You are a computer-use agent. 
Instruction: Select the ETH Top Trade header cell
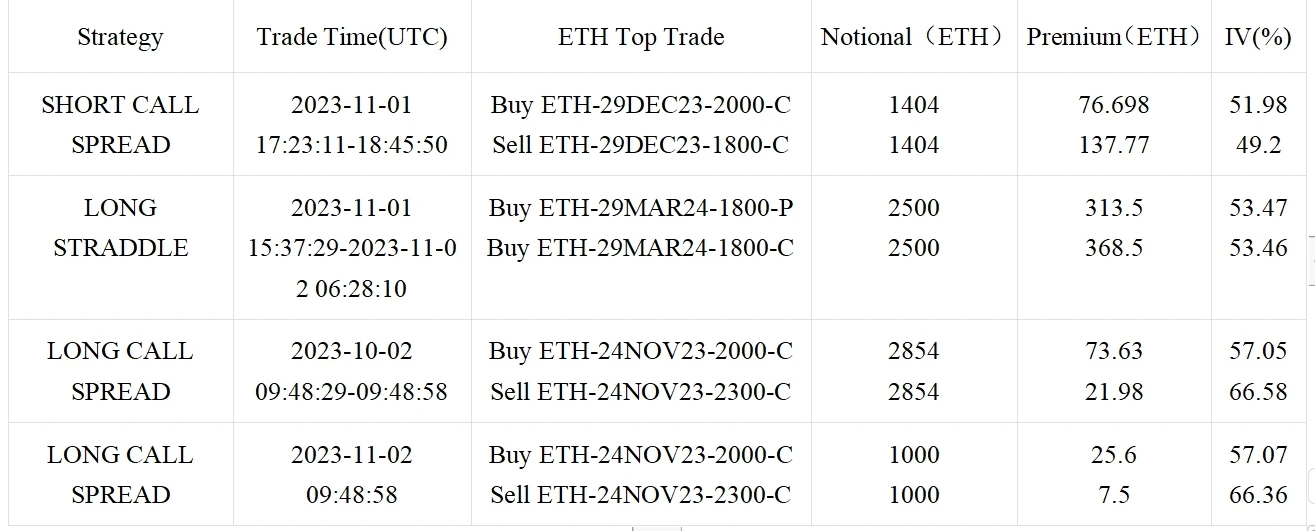(641, 38)
